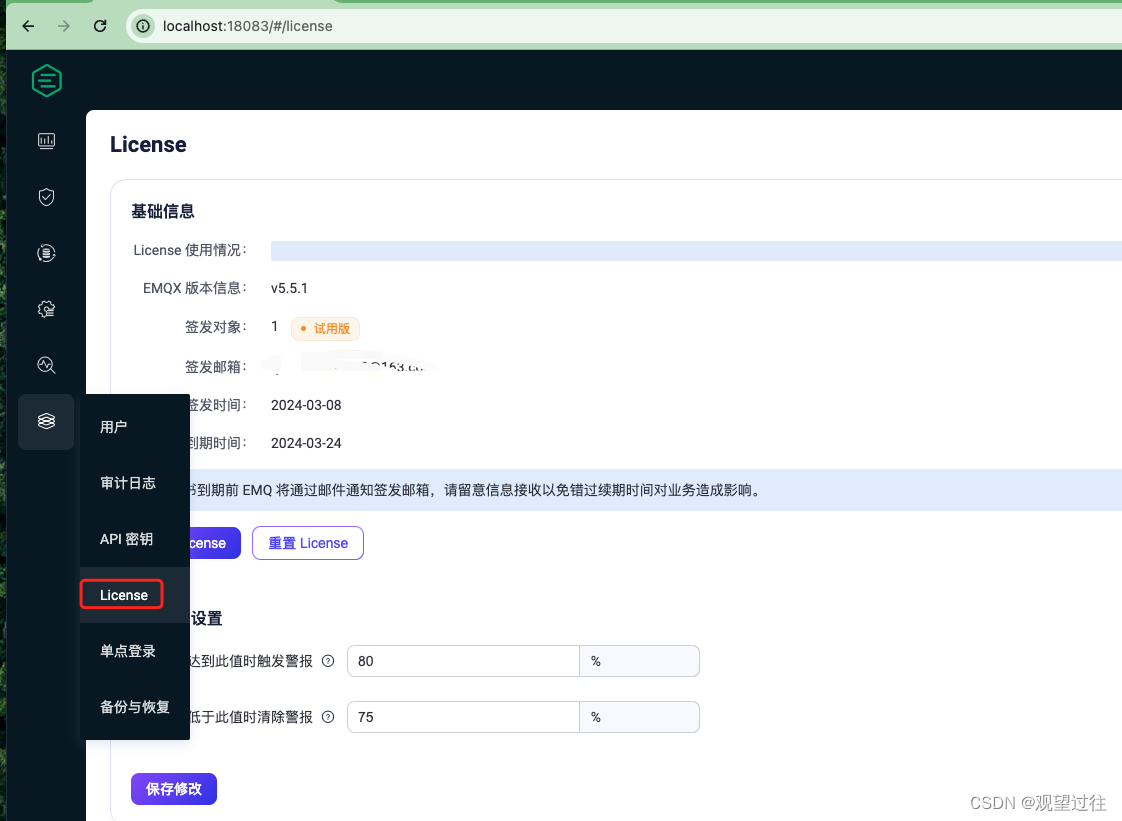Click the high watermark field showing 80
1122x821 pixels.
point(463,661)
